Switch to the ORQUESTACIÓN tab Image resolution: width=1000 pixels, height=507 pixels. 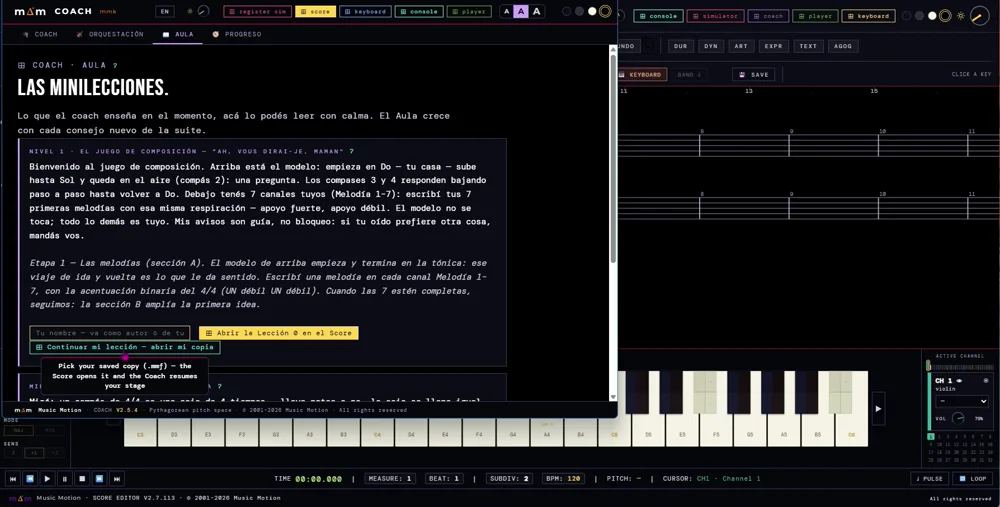tap(110, 34)
